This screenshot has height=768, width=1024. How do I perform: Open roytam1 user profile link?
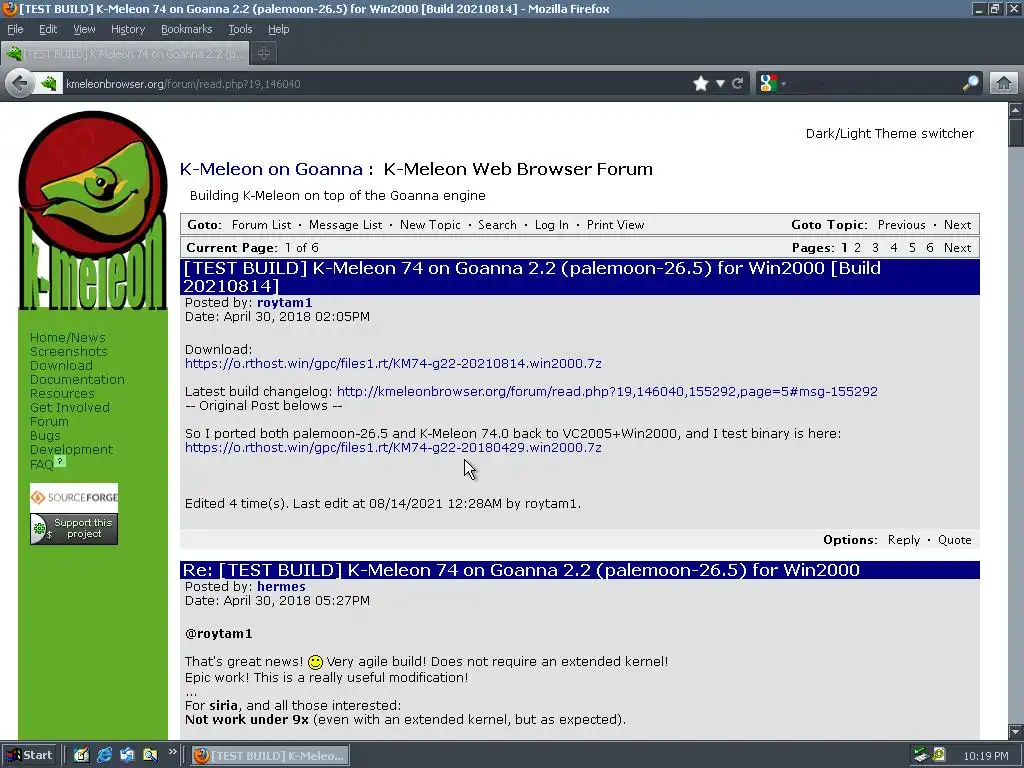coord(284,302)
